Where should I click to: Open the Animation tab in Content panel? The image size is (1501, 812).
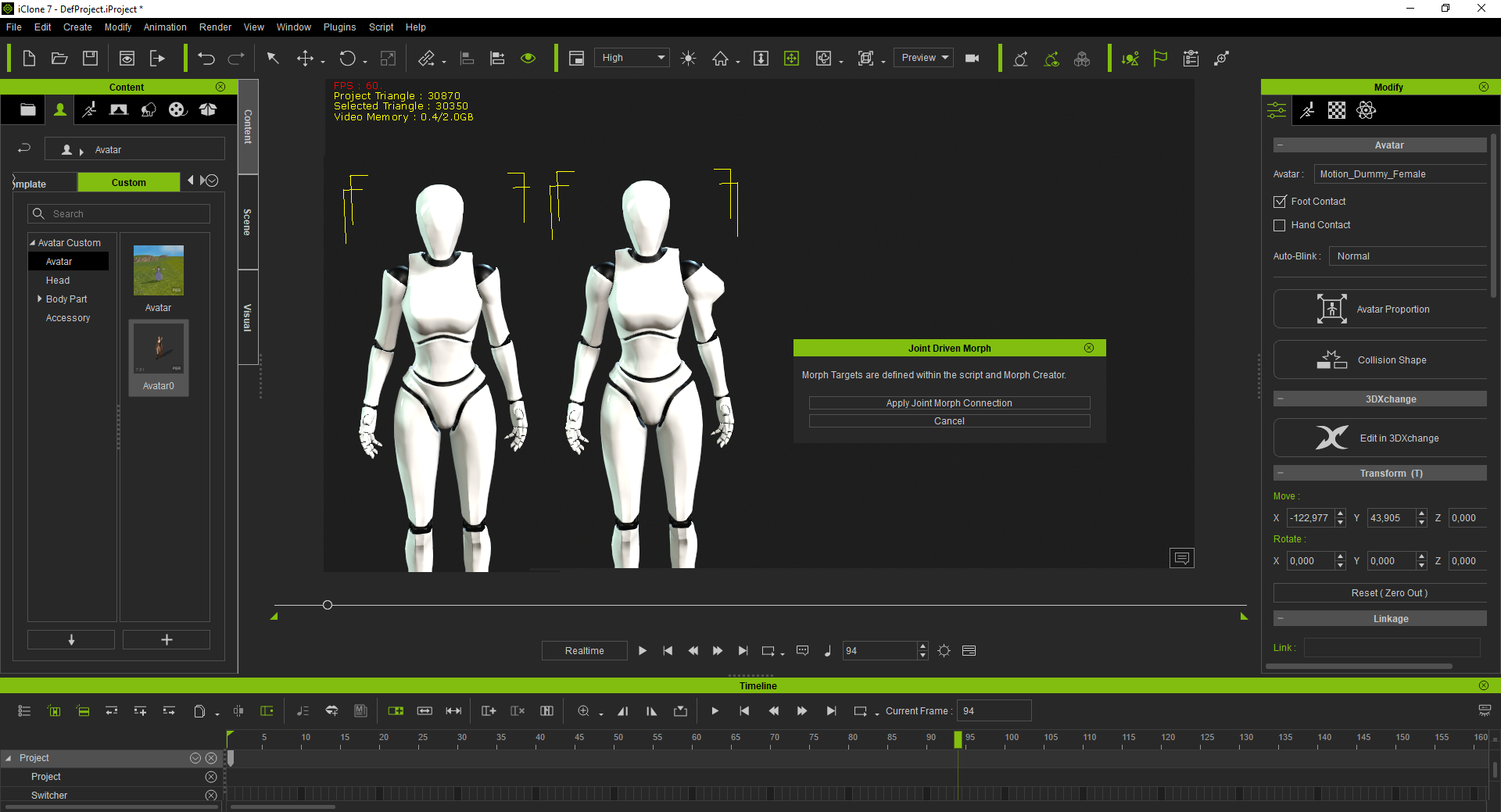[89, 109]
